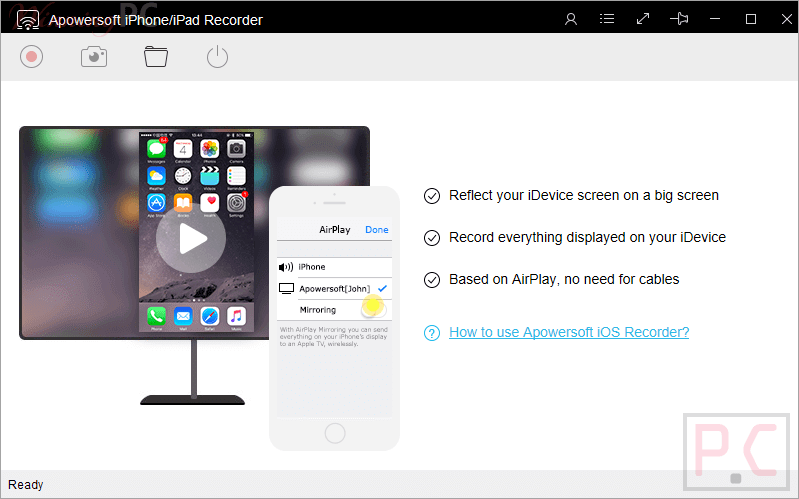Open the list menu icon in title bar
The image size is (799, 499).
(607, 19)
